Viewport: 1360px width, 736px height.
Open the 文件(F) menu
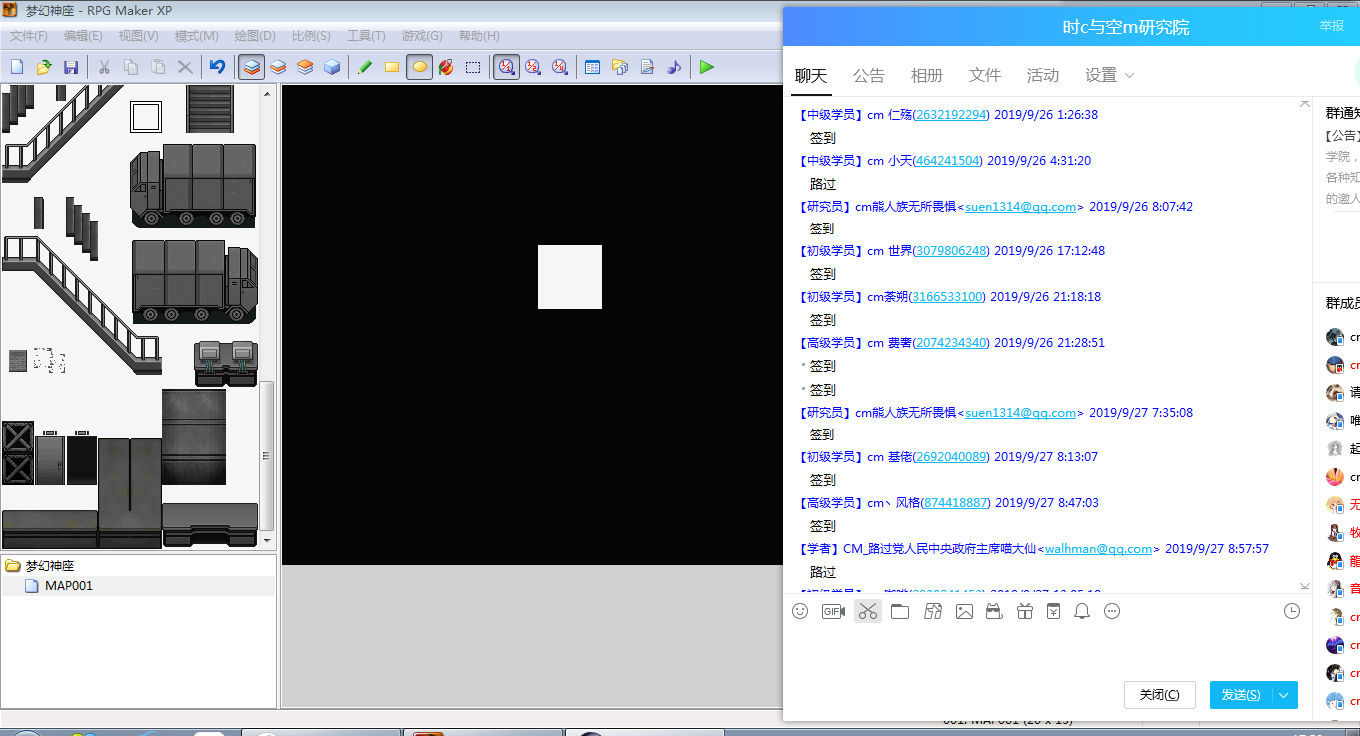pos(29,36)
